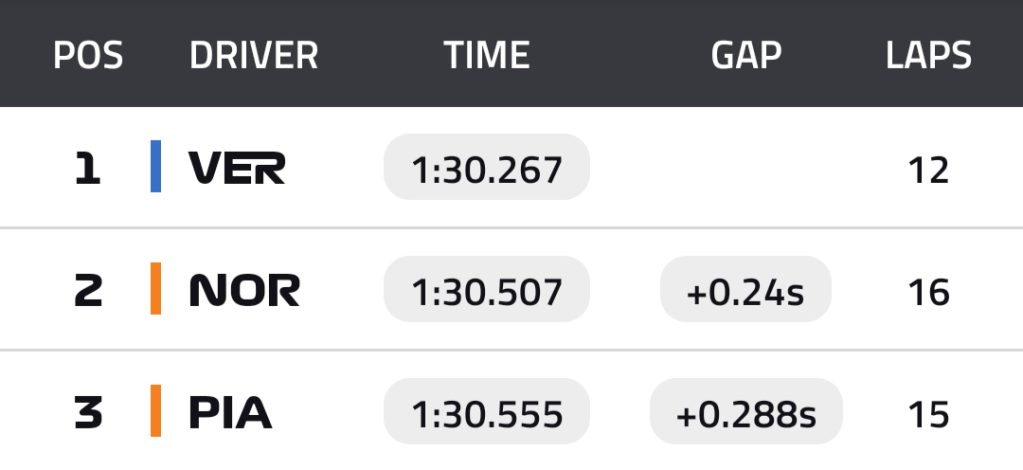Sort by the LAPS column header
Screen dimensions: 1023x470
tap(929, 56)
